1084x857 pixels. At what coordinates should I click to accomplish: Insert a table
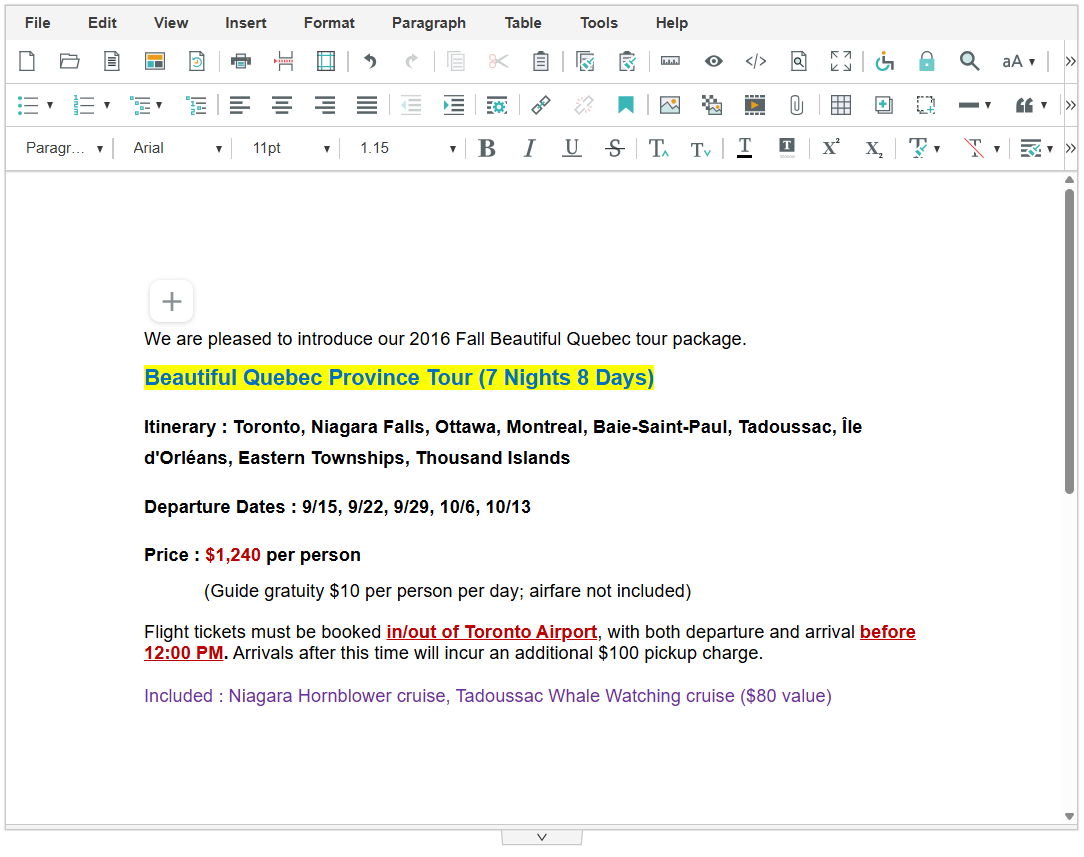841,105
